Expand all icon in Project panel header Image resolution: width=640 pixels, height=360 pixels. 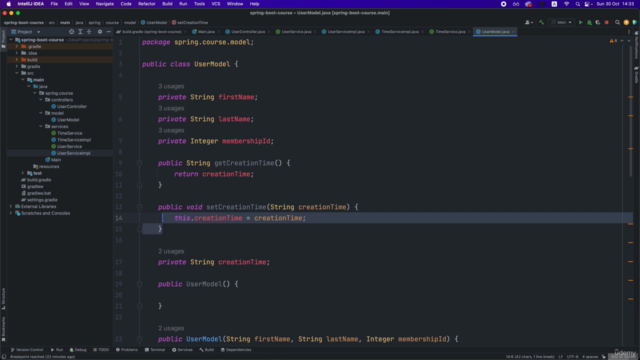tap(80, 31)
